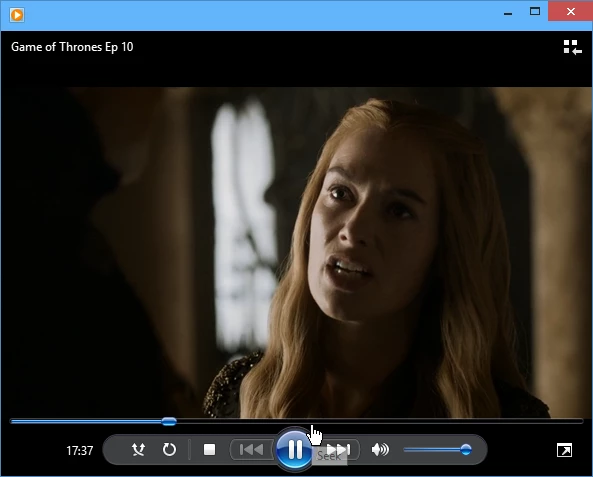View full screen

[x=564, y=450]
